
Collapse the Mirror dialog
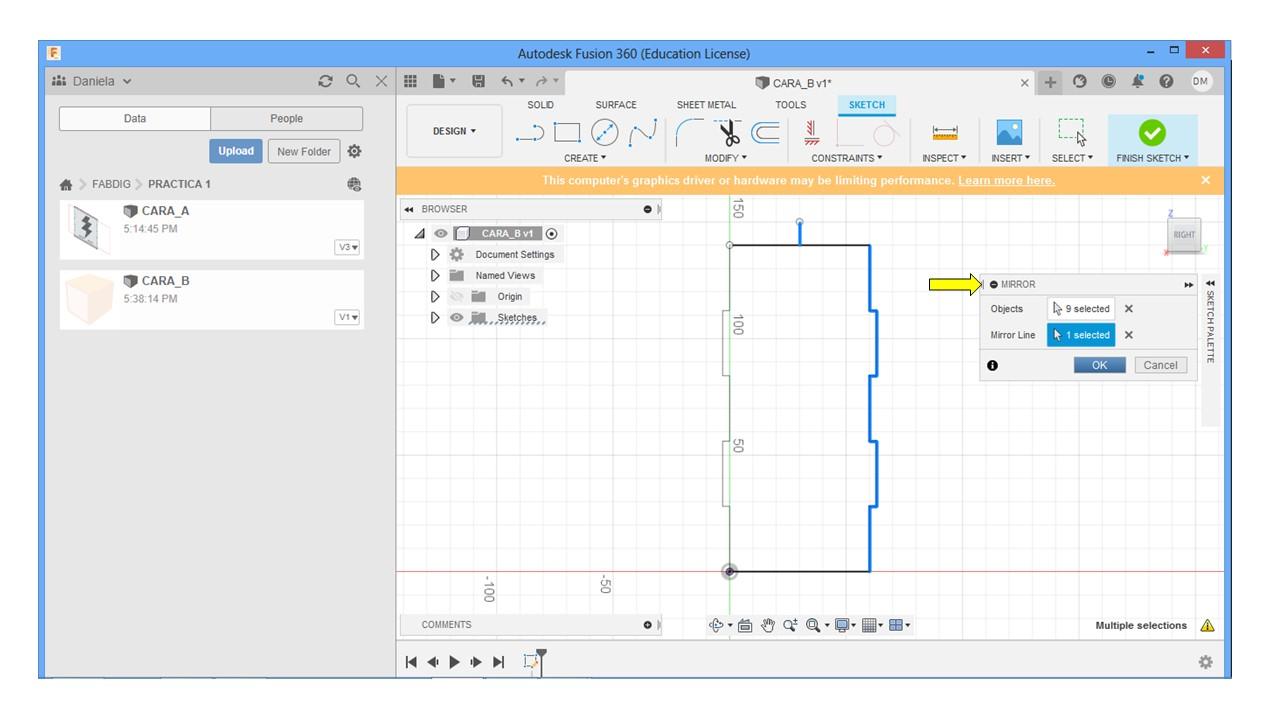[x=993, y=285]
